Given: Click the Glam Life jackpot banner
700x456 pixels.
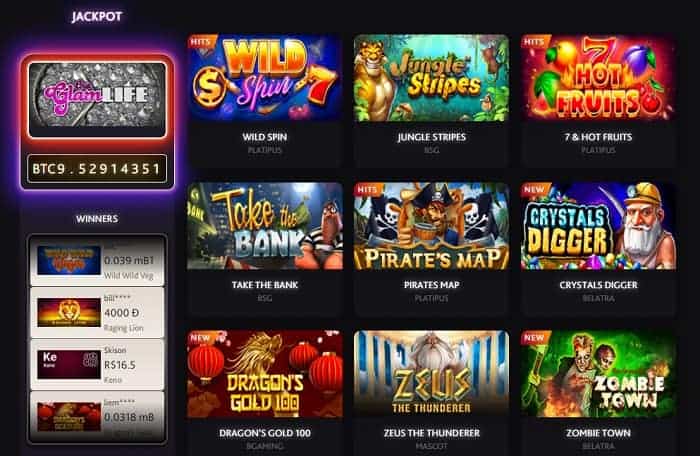Looking at the screenshot, I should [97, 100].
